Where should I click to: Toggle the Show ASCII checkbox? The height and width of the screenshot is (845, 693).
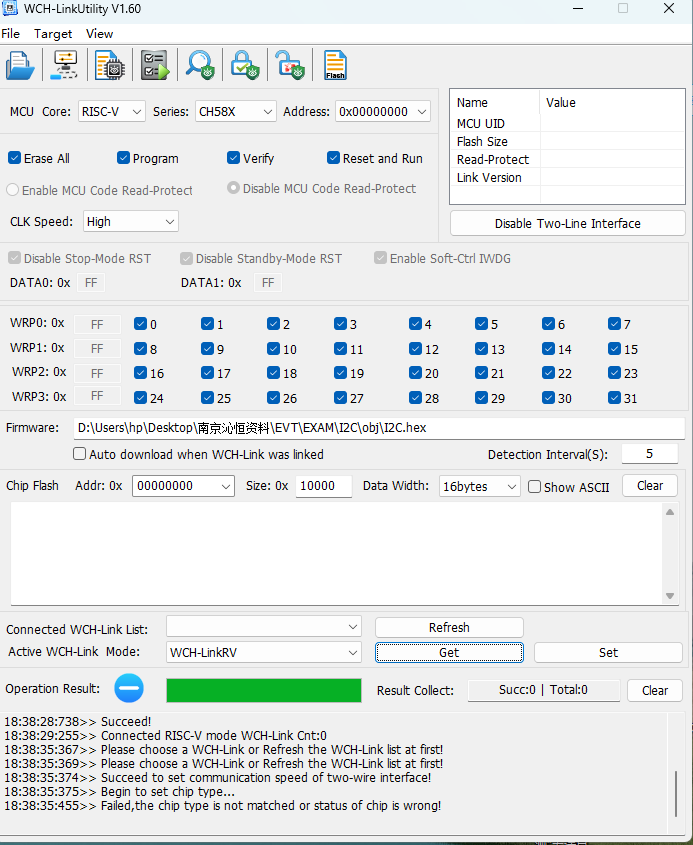click(x=535, y=487)
